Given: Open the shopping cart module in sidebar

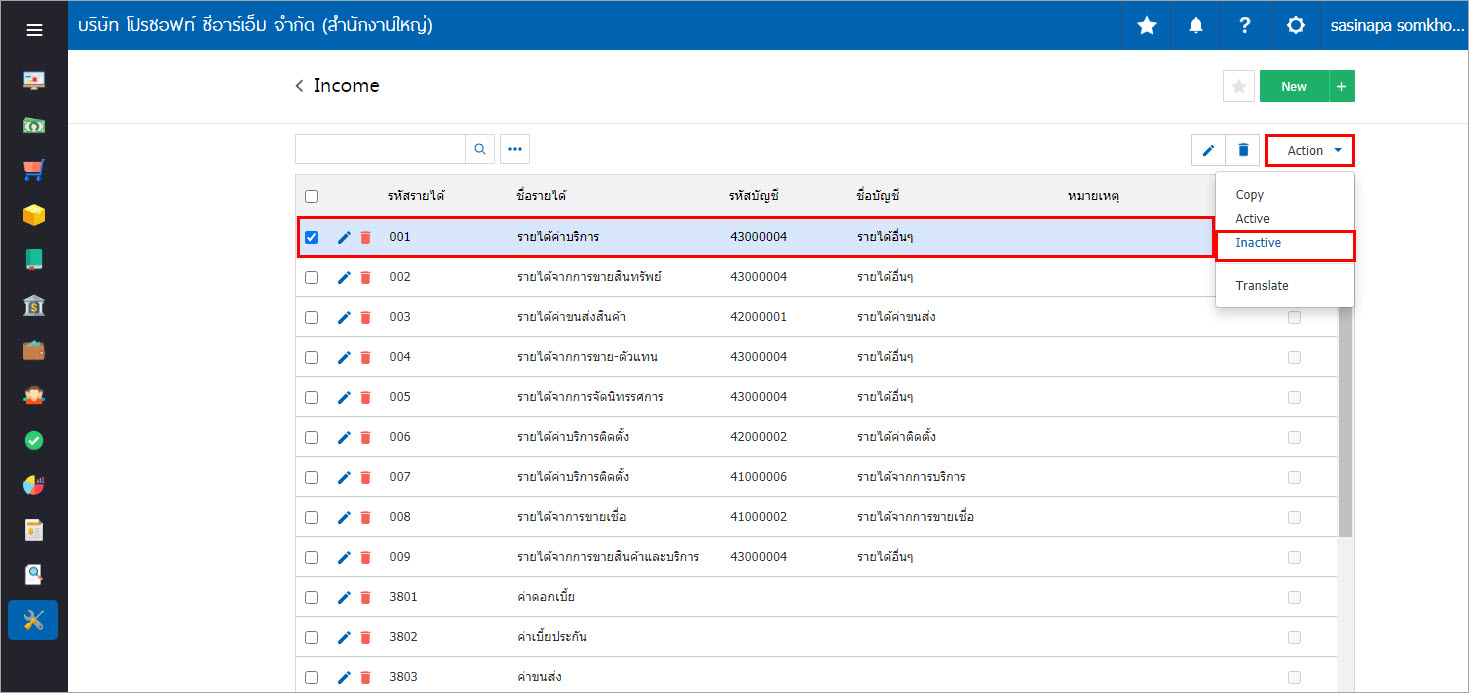Looking at the screenshot, I should (34, 170).
